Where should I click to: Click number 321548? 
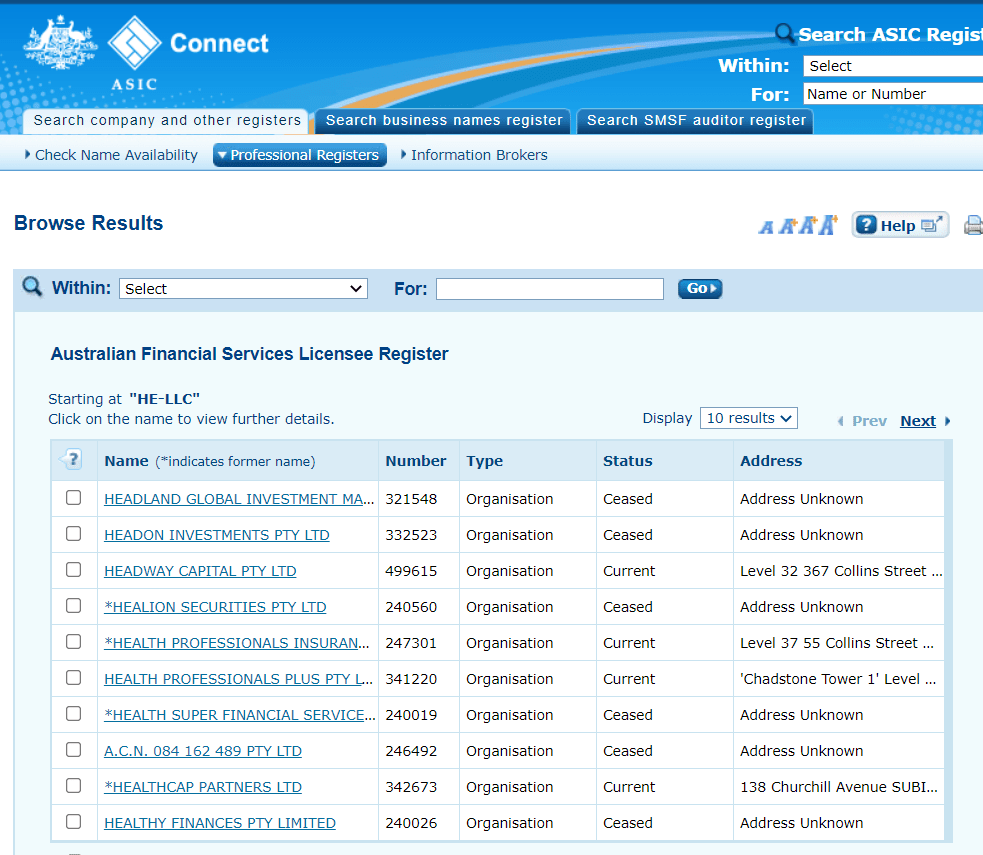coord(411,499)
